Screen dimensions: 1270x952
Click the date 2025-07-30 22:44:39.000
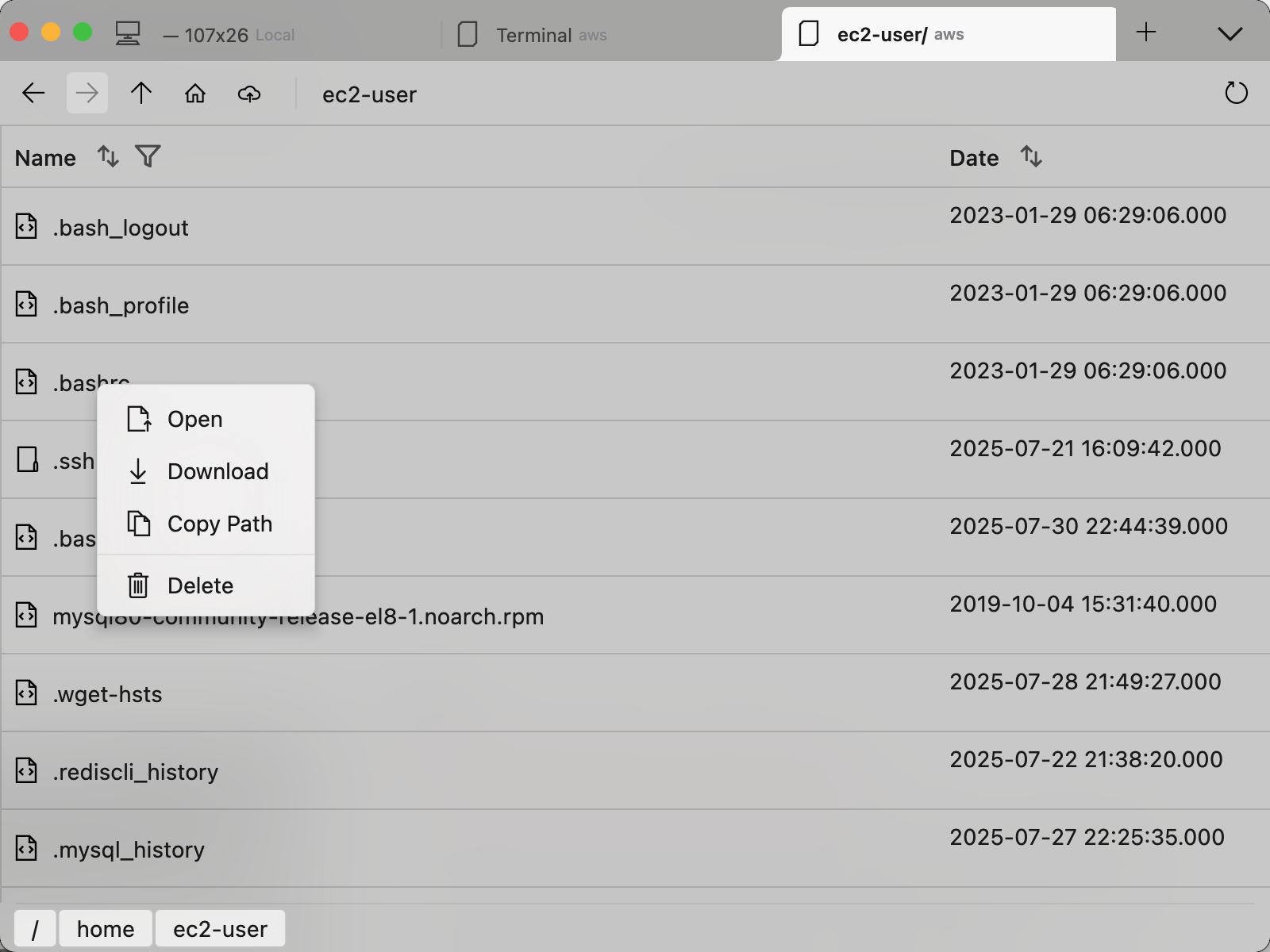1088,526
